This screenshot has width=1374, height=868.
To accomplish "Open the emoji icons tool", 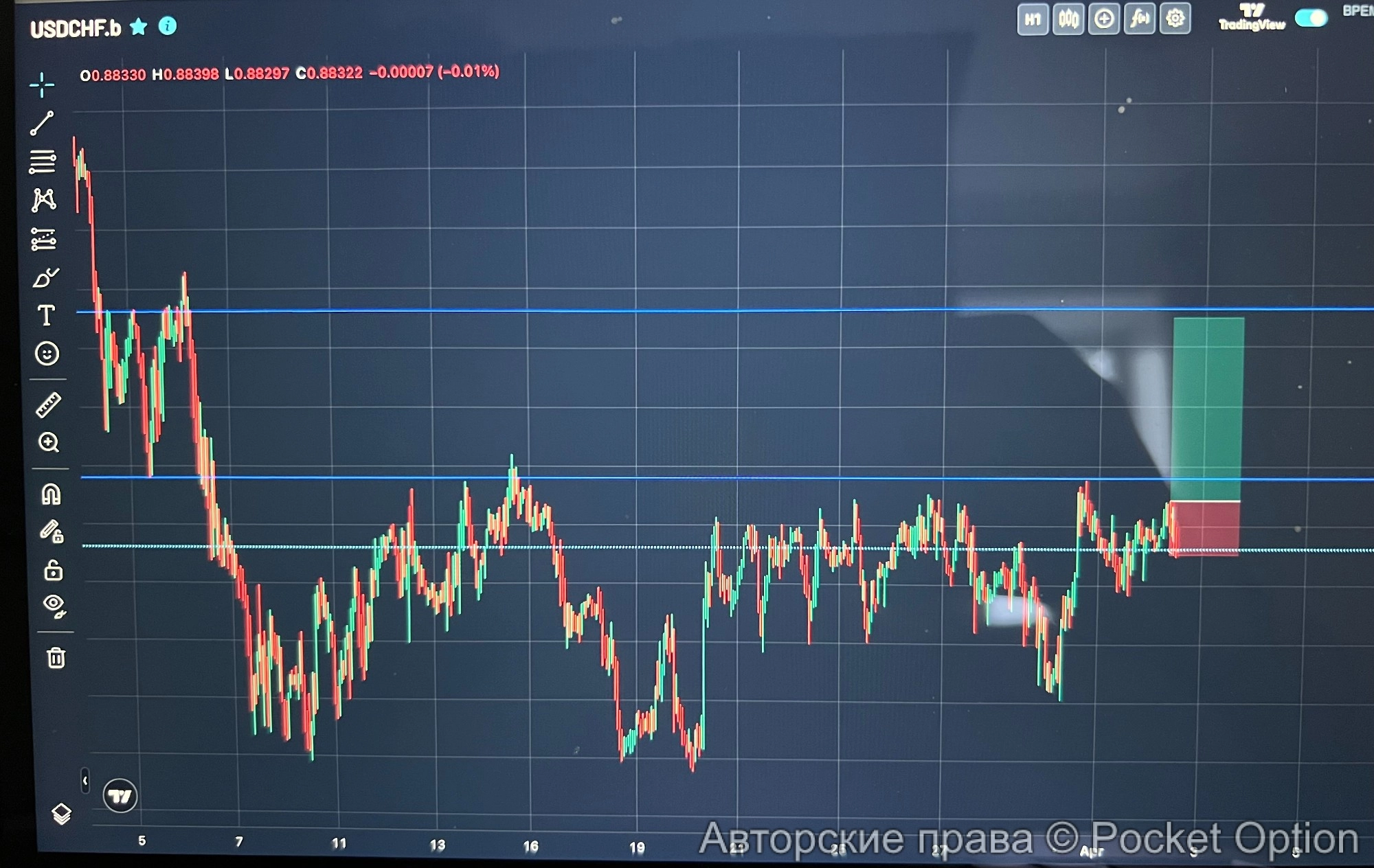I will click(x=47, y=354).
